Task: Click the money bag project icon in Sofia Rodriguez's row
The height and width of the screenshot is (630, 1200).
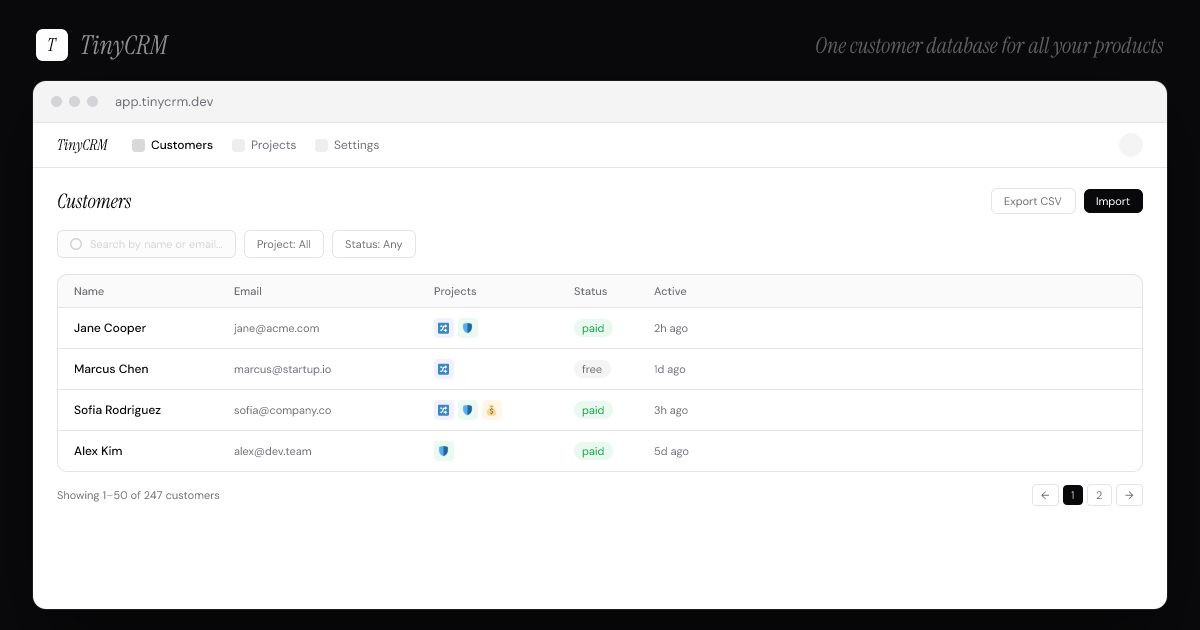Action: [492, 410]
